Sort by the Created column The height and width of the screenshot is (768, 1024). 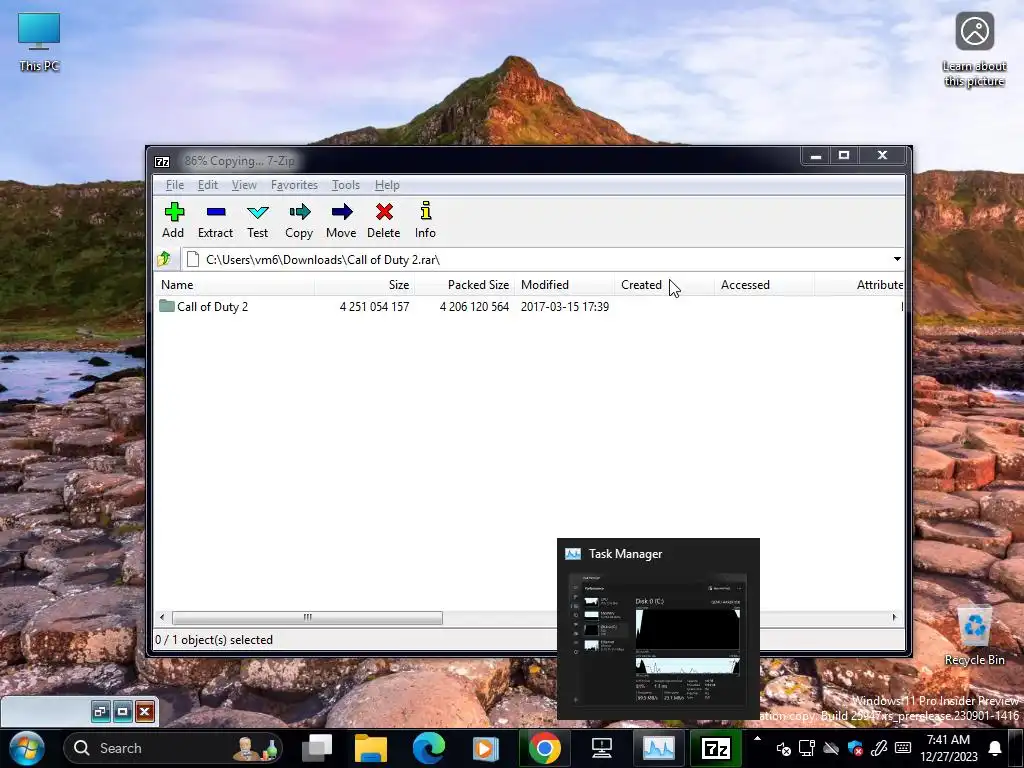pyautogui.click(x=664, y=285)
